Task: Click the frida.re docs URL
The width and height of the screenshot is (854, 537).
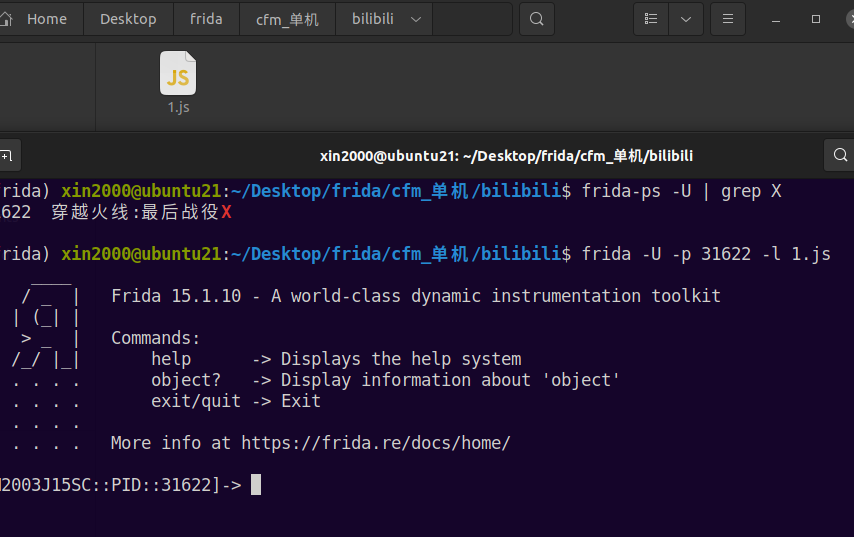Action: click(376, 443)
